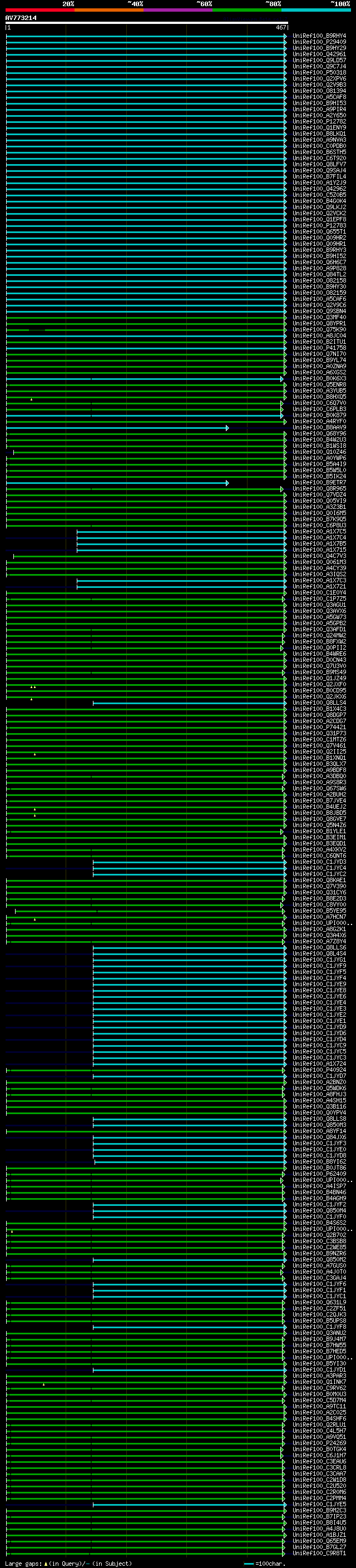356x1568 pixels.
Task: Select the UniRef100_B6STH5 label
Action: (319, 152)
